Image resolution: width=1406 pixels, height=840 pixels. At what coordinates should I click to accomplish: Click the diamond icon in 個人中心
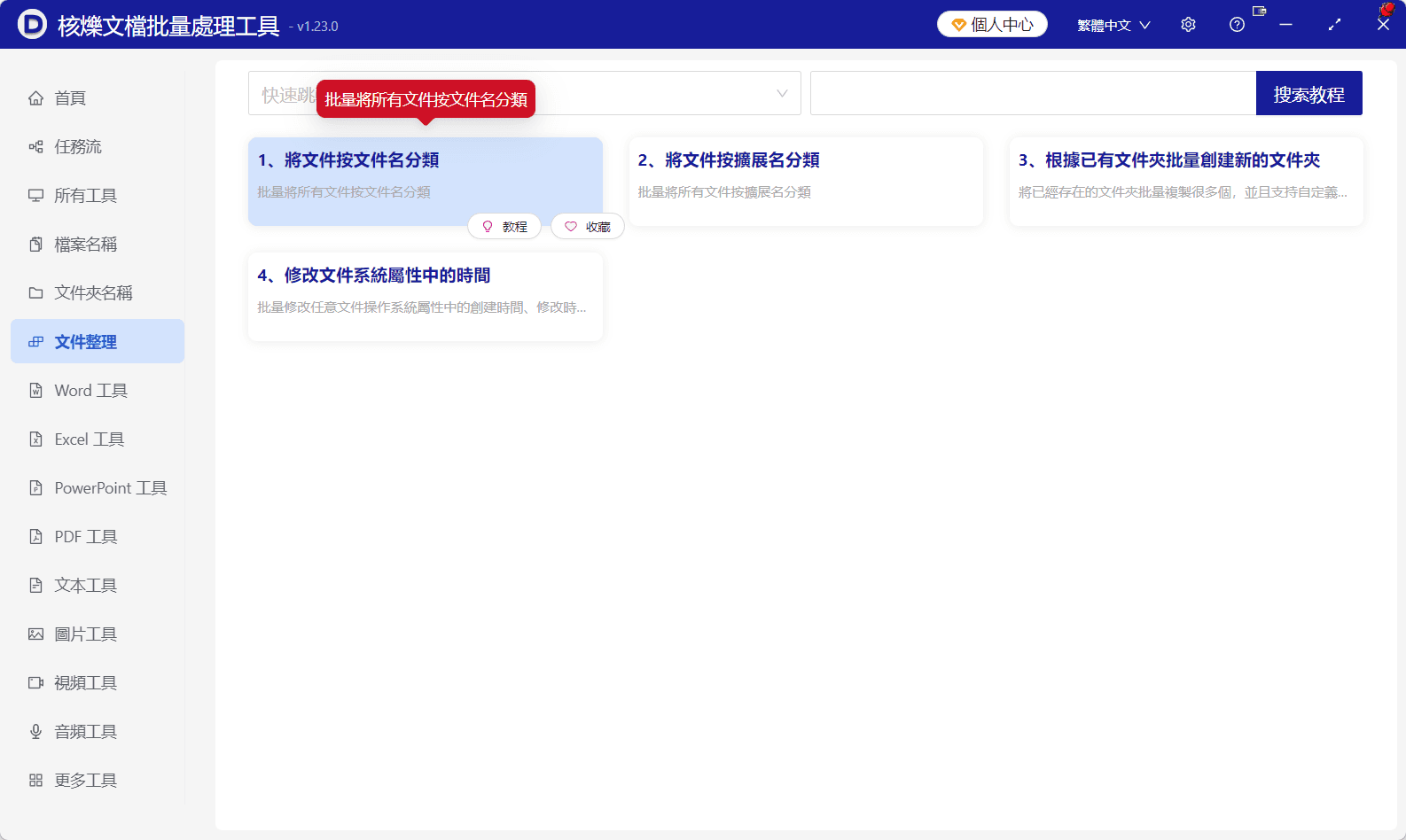point(958,25)
